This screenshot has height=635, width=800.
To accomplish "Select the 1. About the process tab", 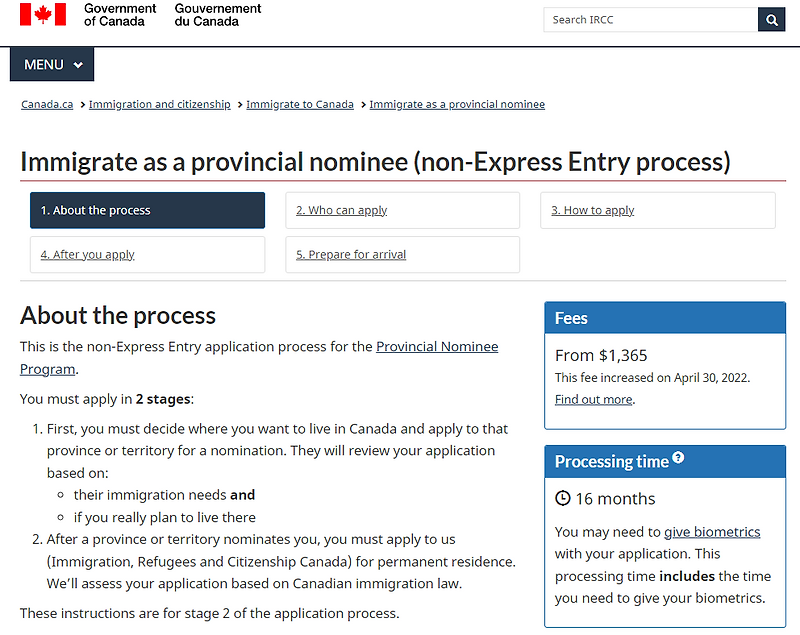I will click(147, 210).
